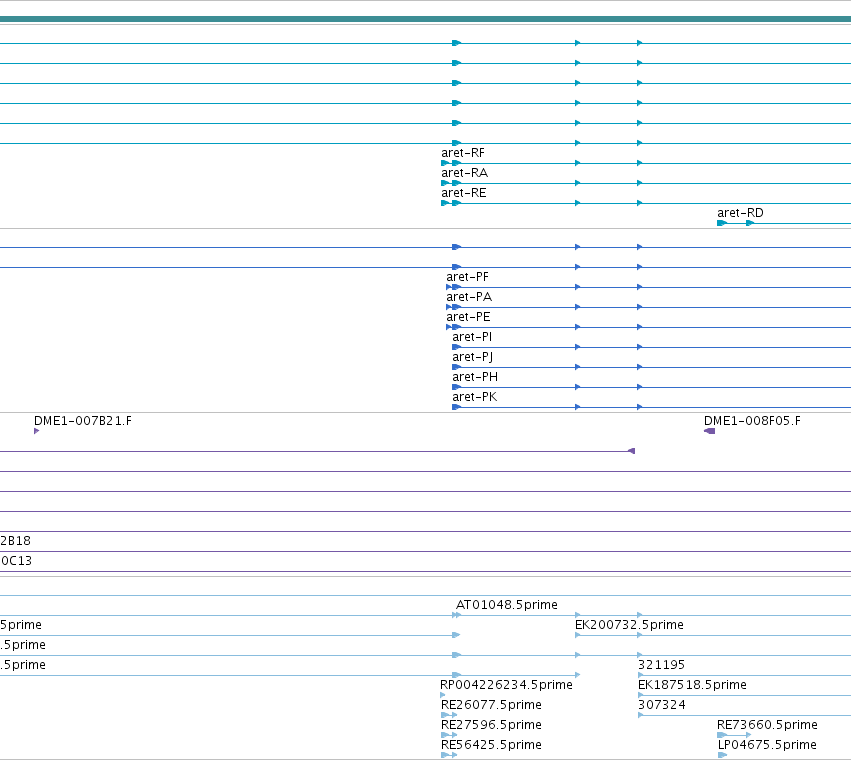
Task: Select the aret-PJ protein label
Action: tap(472, 357)
